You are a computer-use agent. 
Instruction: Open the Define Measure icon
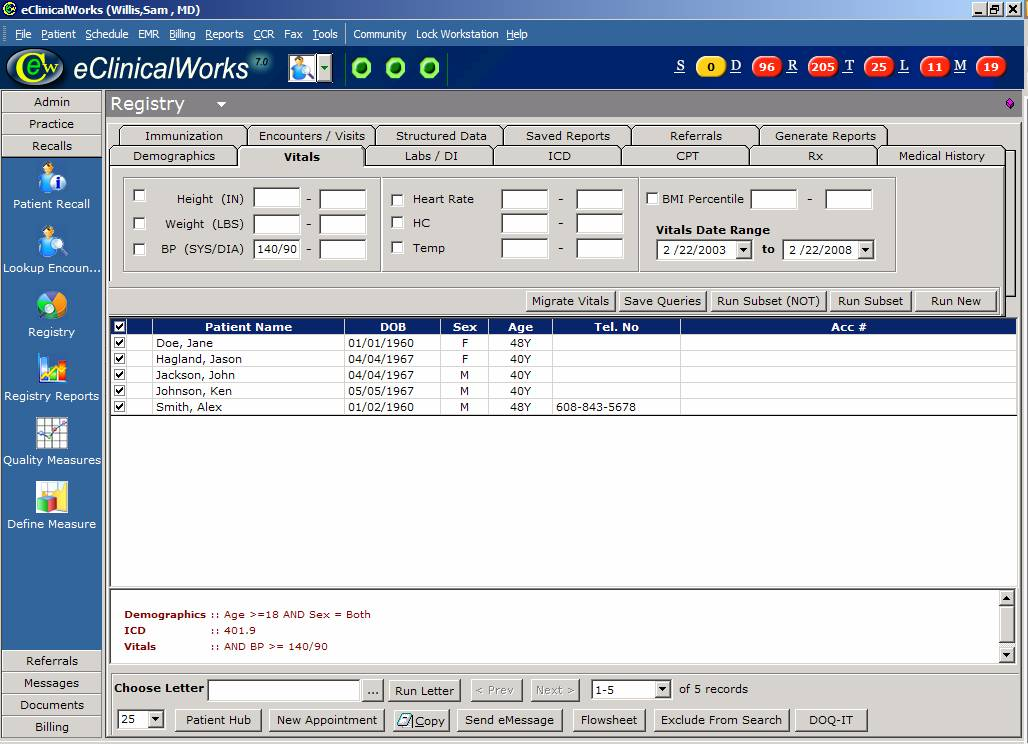pos(51,497)
